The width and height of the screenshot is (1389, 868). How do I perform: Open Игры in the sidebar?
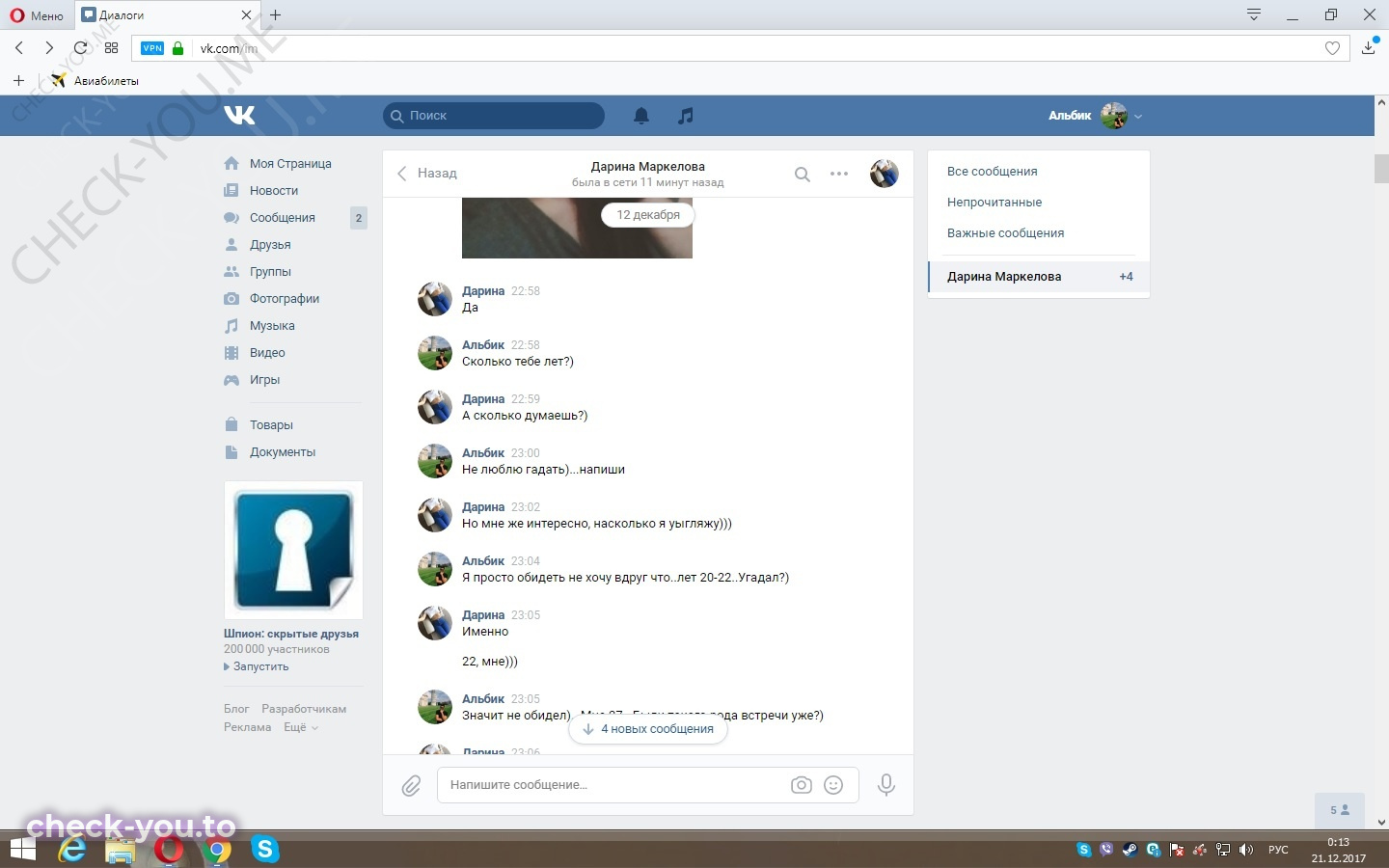tap(264, 380)
